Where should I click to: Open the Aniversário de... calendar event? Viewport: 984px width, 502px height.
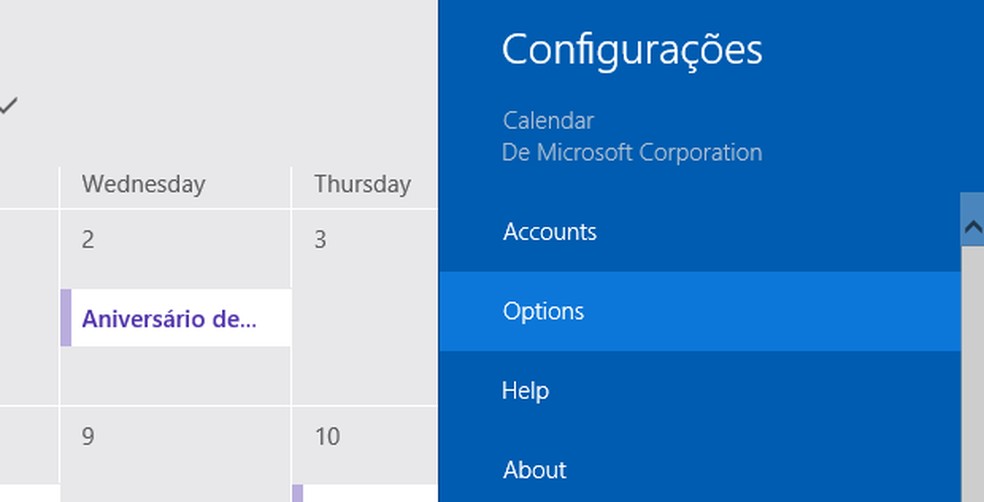click(170, 319)
